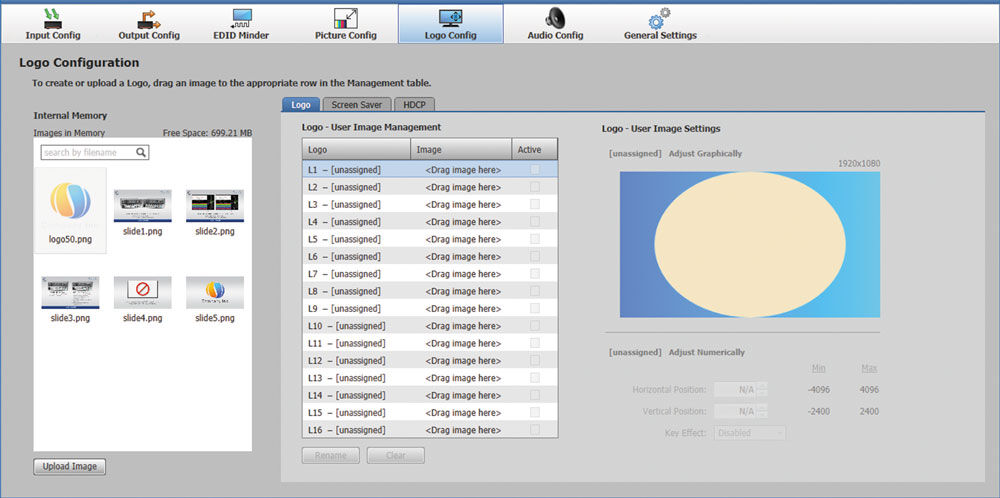The width and height of the screenshot is (1000, 498).
Task: Open the Output Config section
Action: pyautogui.click(x=148, y=23)
